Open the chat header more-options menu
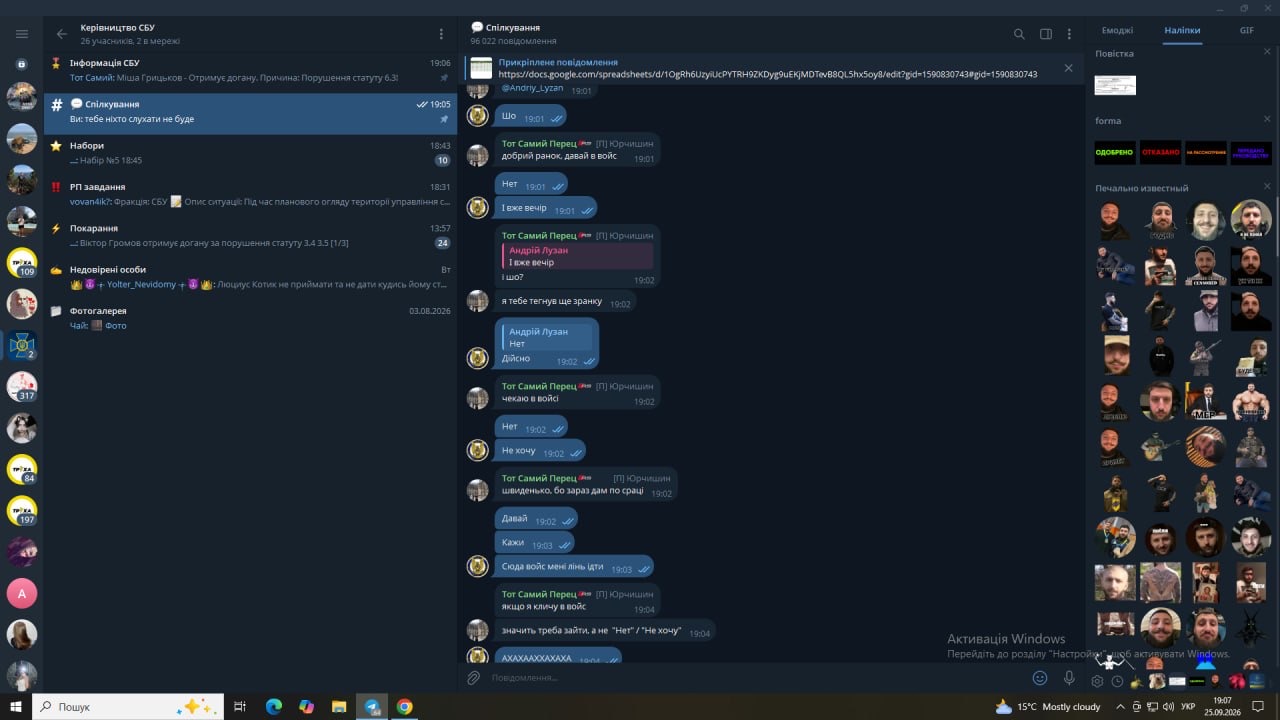 pos(1069,34)
